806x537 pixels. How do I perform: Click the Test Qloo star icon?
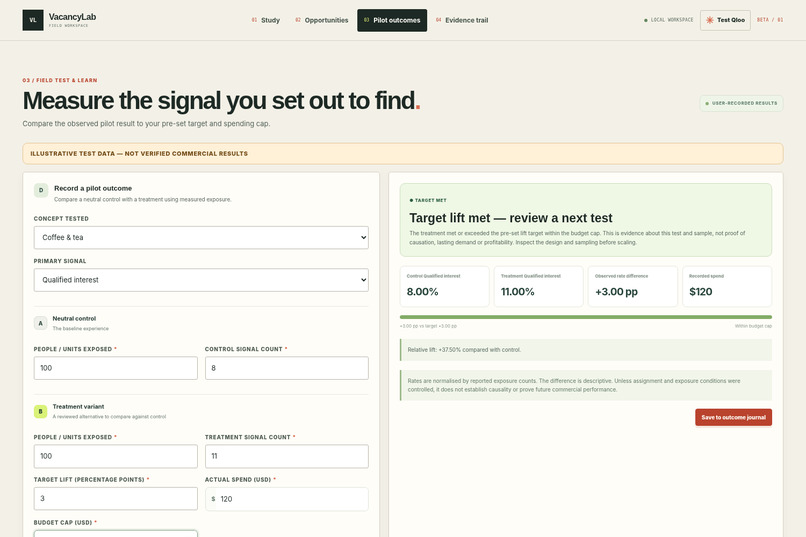point(709,20)
